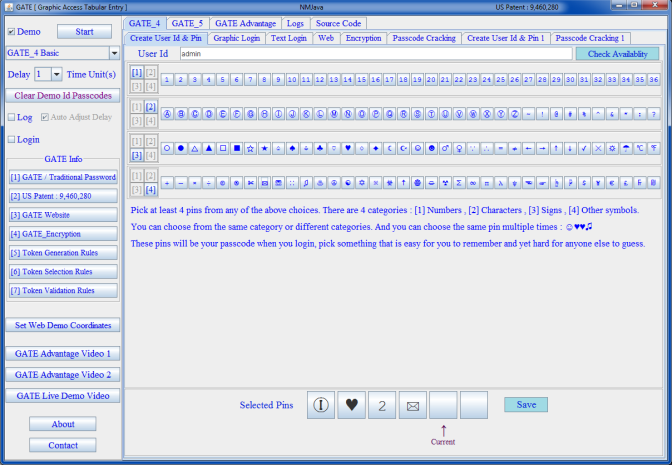Choose the hollow circle sign pin

point(167,148)
